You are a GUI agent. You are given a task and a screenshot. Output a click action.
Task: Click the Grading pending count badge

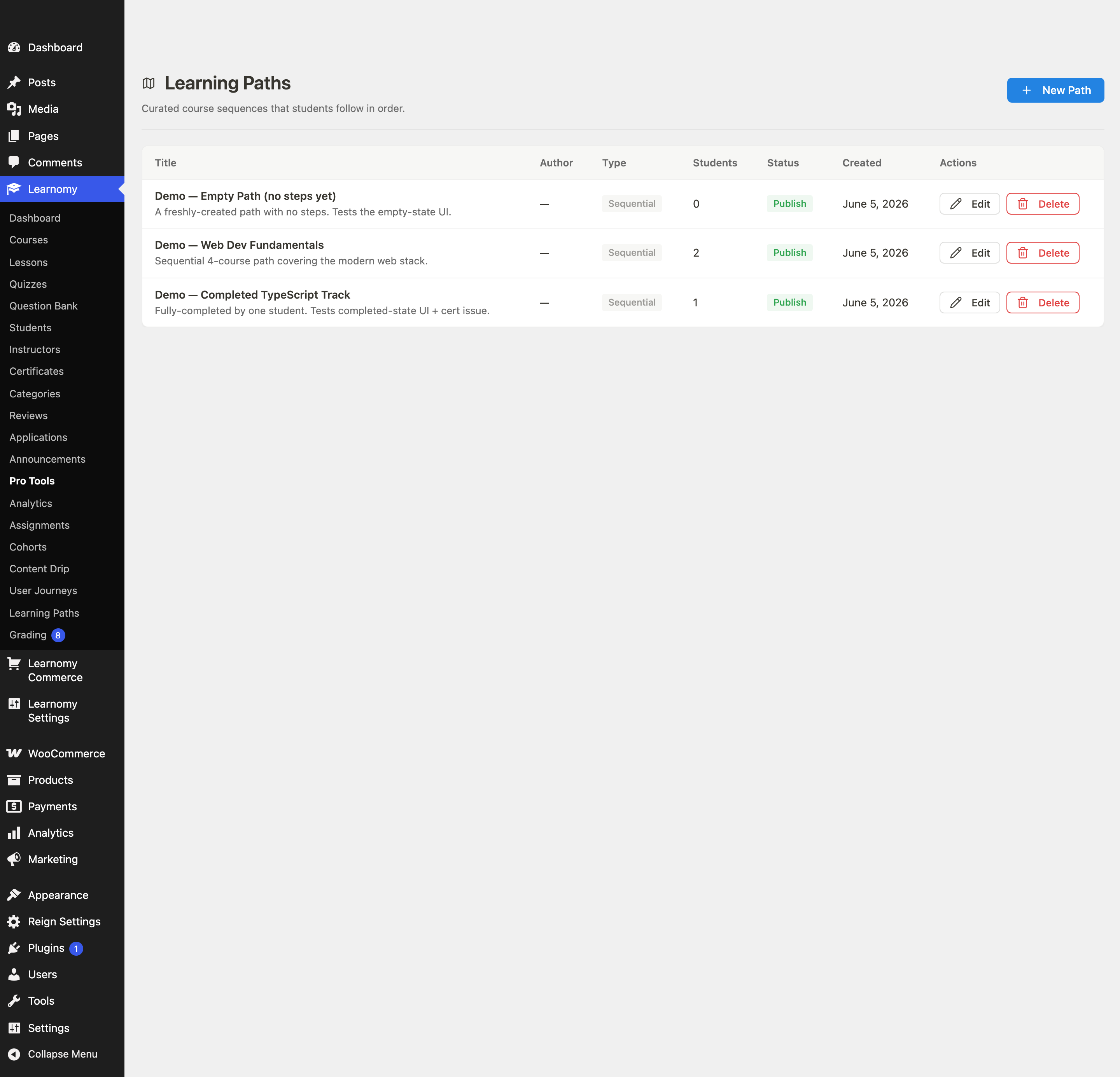58,635
